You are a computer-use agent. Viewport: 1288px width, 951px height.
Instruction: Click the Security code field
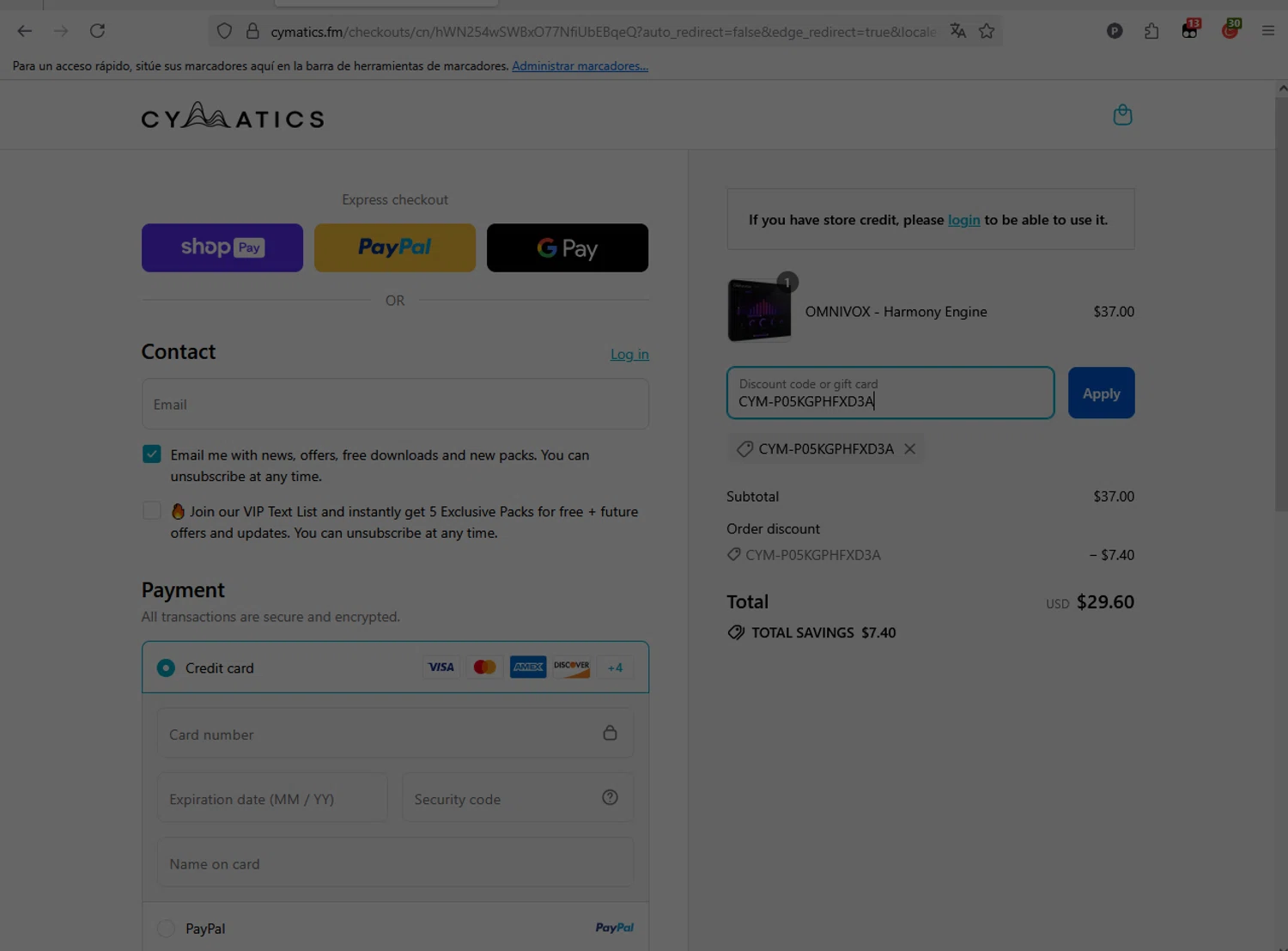pos(518,798)
